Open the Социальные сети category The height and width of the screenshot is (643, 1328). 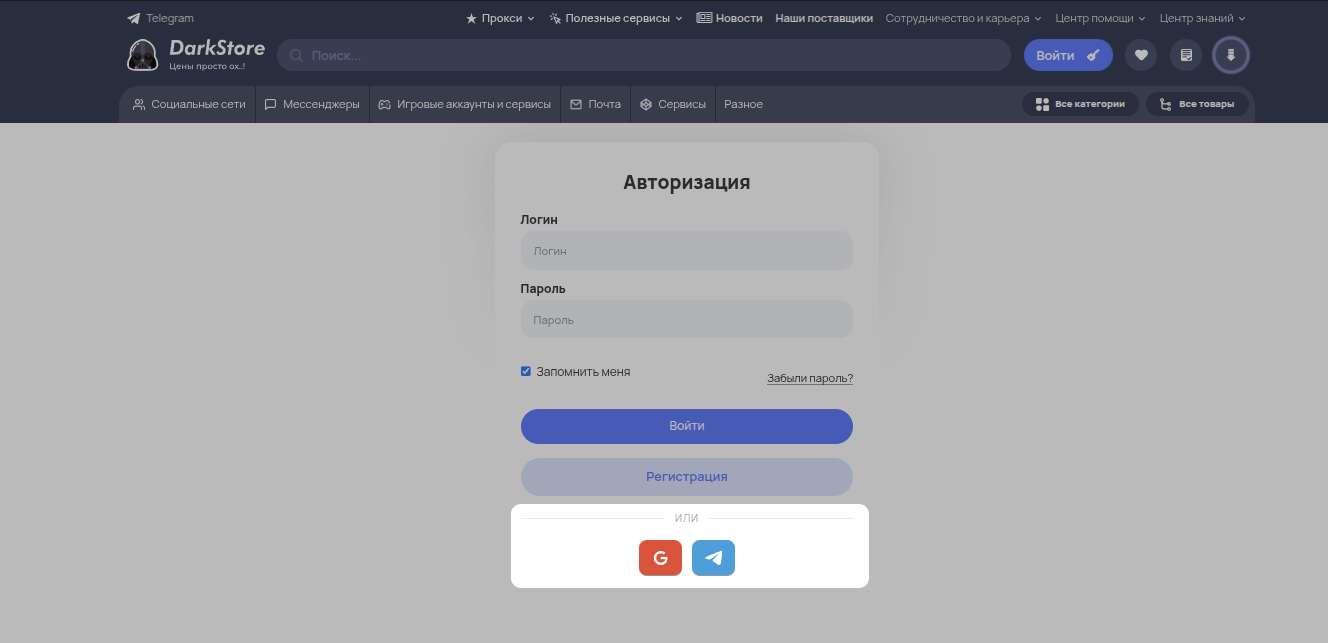pos(189,104)
